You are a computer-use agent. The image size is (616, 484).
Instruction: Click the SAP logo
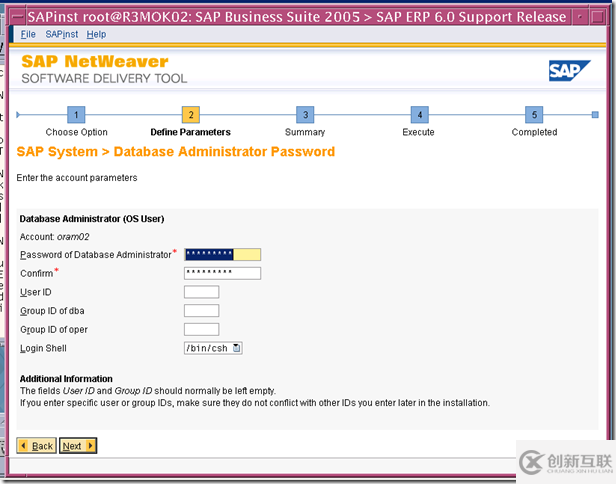click(569, 71)
